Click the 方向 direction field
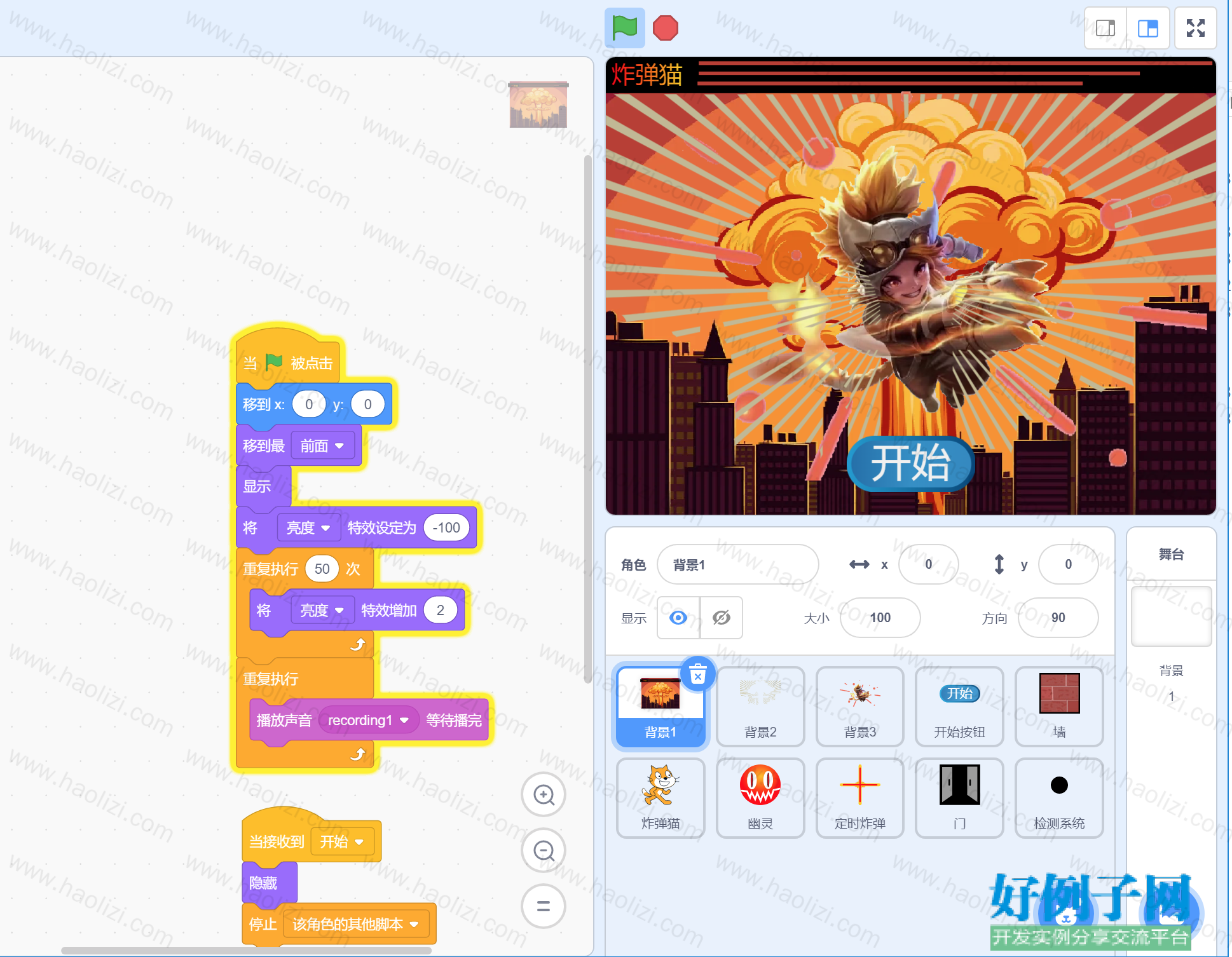Screen dimensions: 1232x957 (x=1058, y=618)
